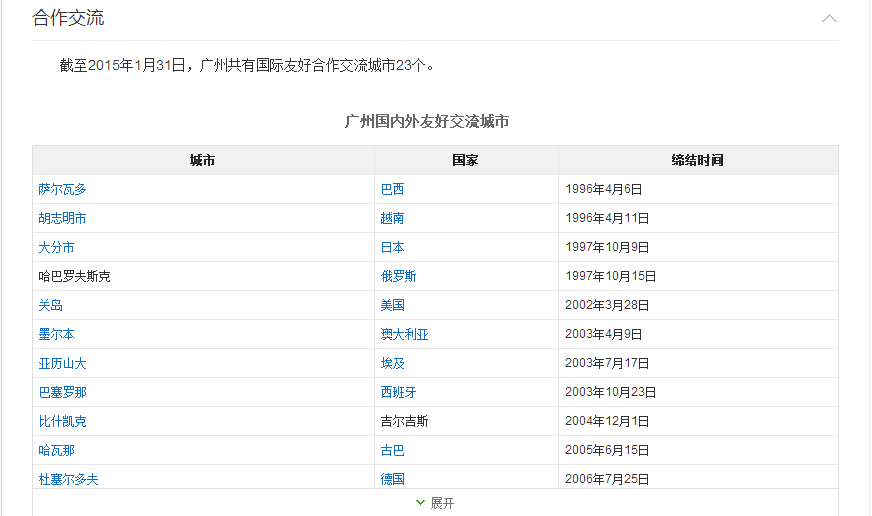Viewport: 872px width, 516px height.
Task: Open the 巴塞罗那 link
Action: pos(62,392)
